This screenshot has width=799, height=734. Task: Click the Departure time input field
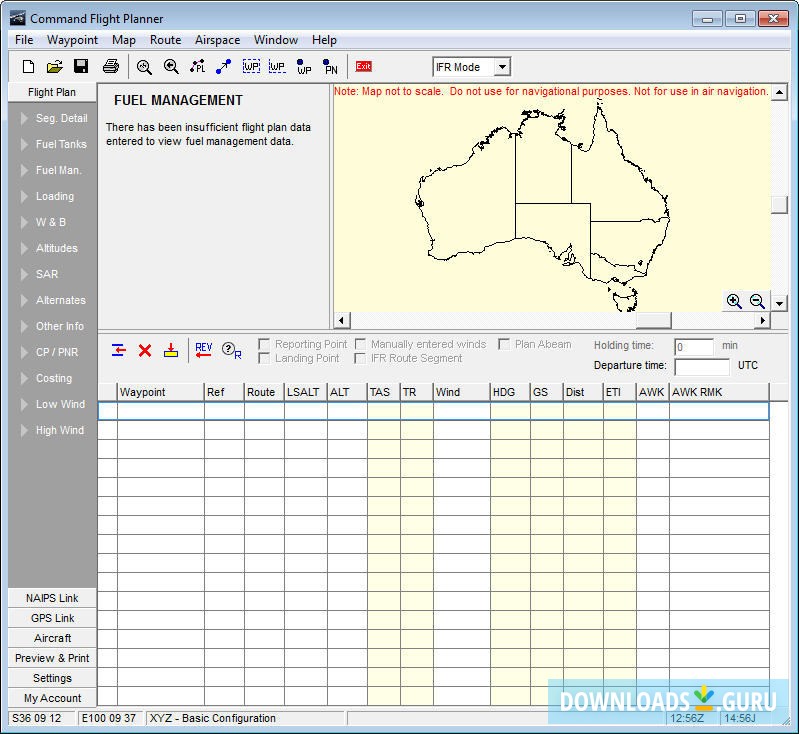click(x=702, y=366)
